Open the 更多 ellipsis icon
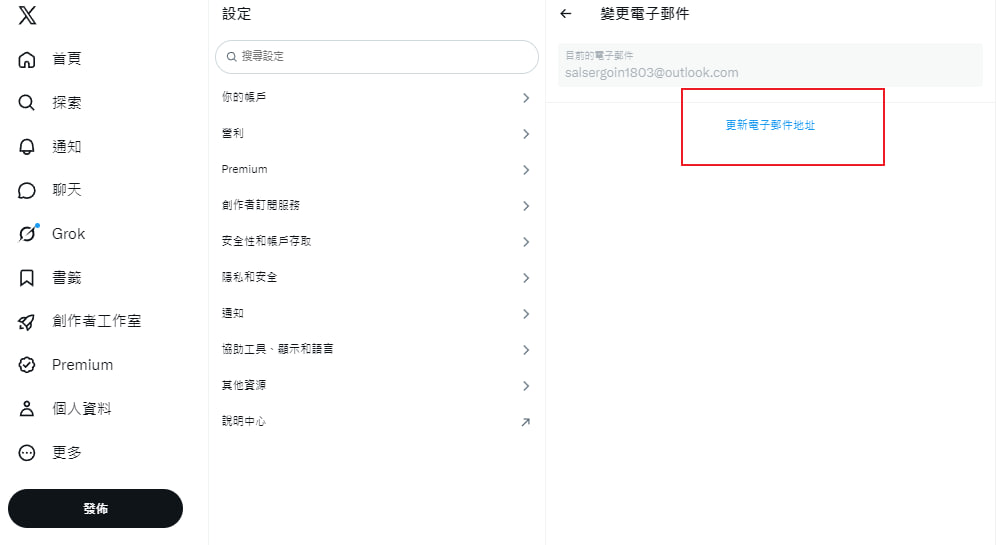 [27, 453]
